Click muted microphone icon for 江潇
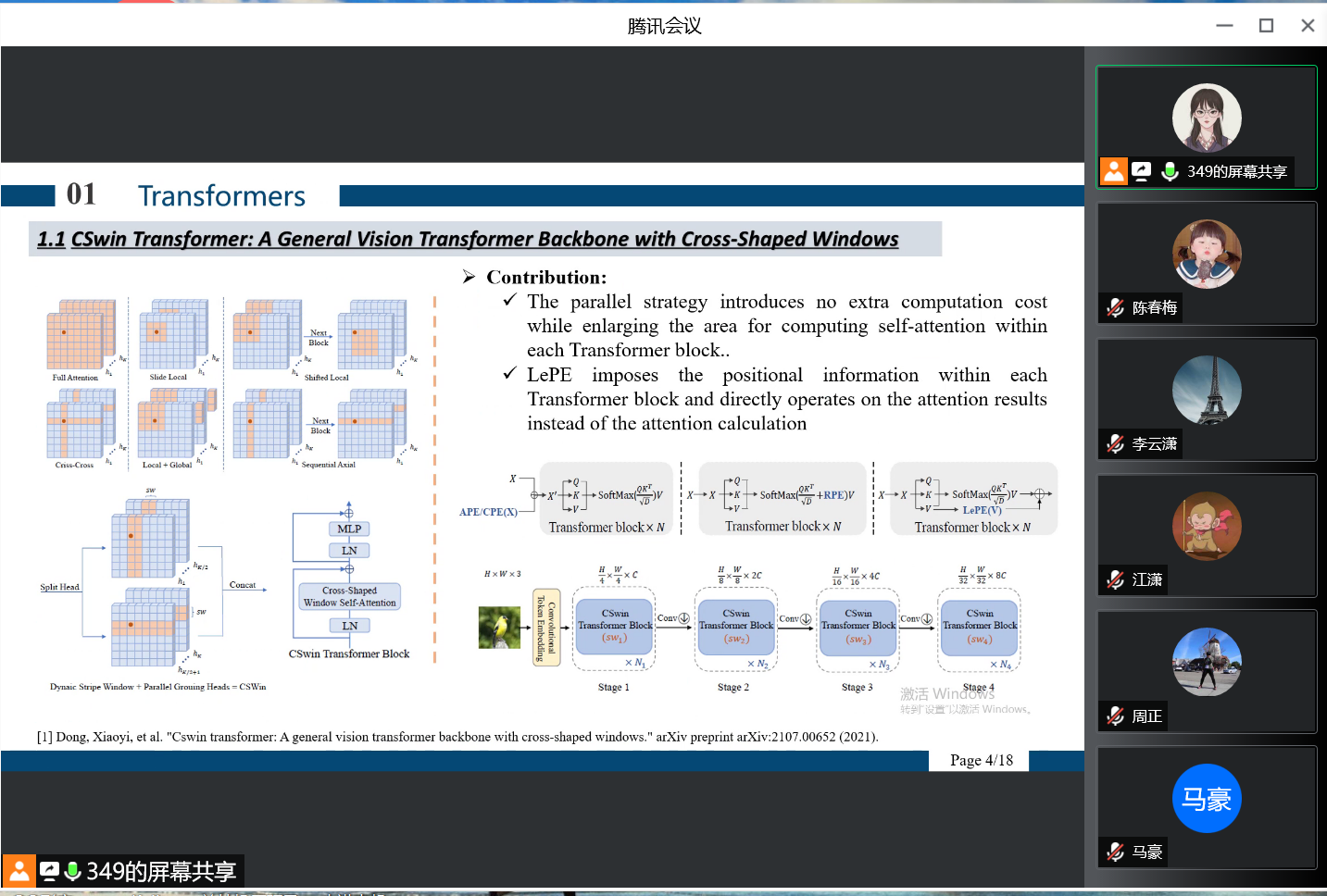 pyautogui.click(x=1116, y=579)
